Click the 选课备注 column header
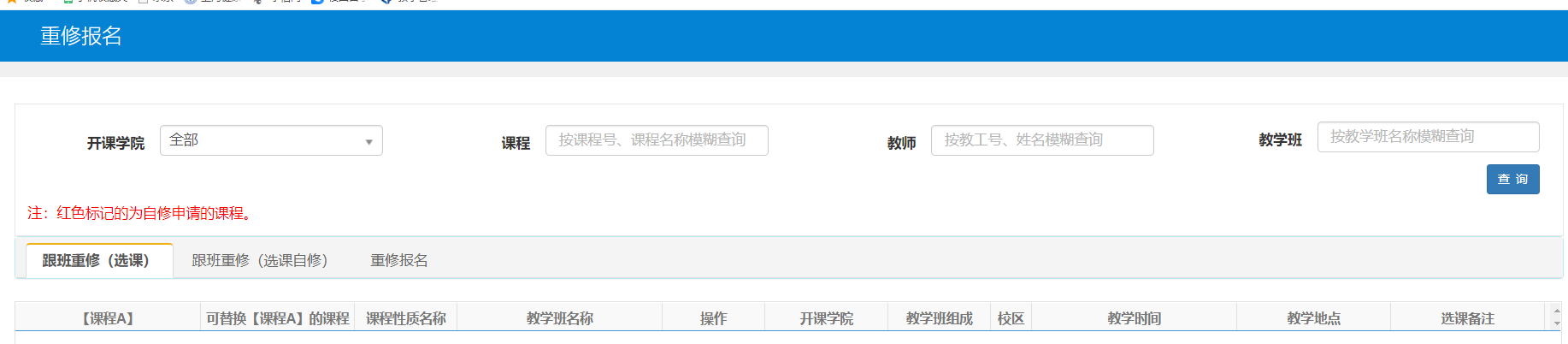Screen dimensions: 1568x344 [x=1467, y=318]
